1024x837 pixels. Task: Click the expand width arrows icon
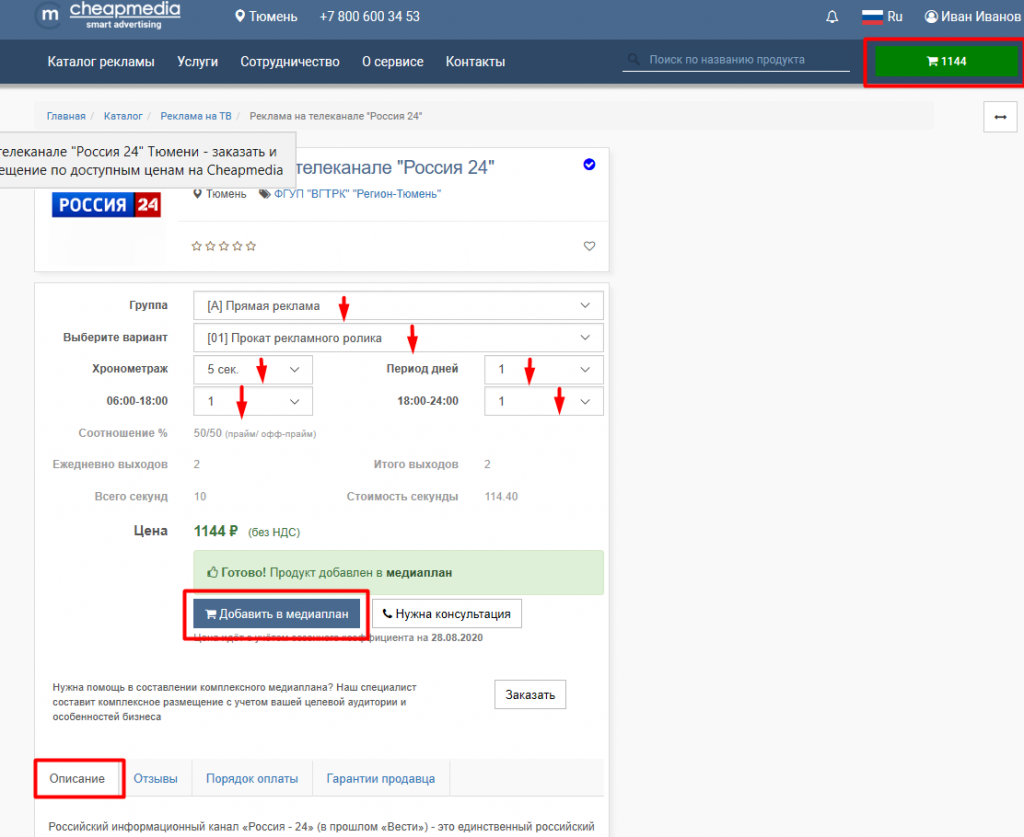coord(1000,117)
